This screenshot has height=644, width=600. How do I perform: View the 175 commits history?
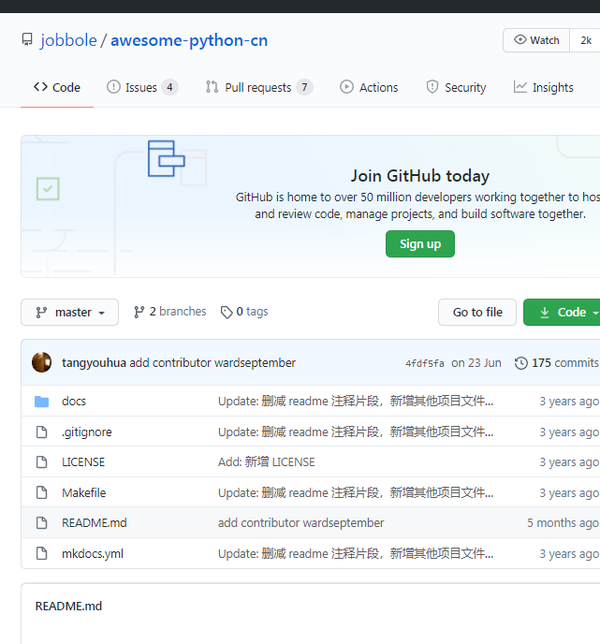click(x=557, y=363)
